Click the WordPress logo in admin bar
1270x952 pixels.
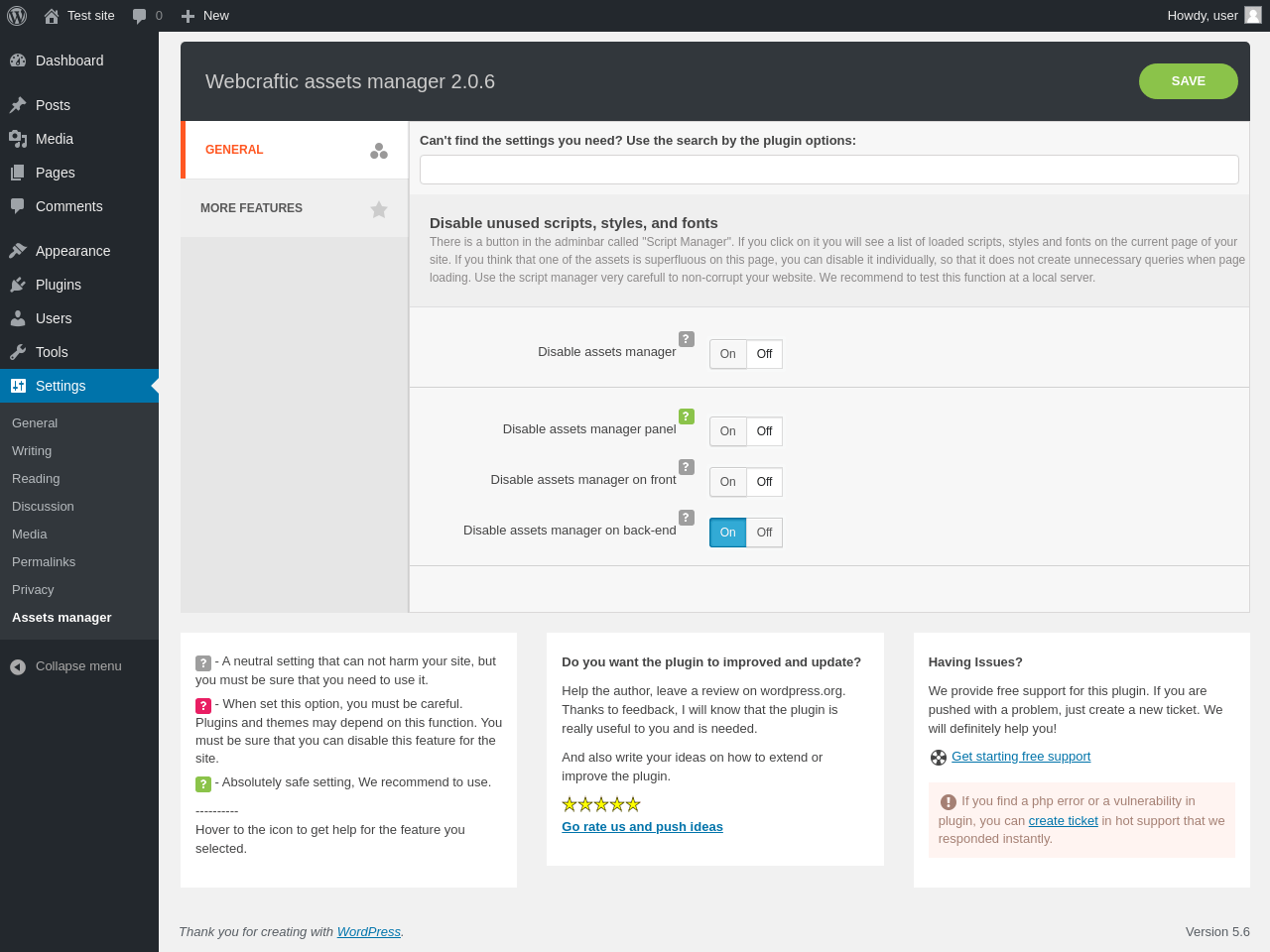pos(17,16)
